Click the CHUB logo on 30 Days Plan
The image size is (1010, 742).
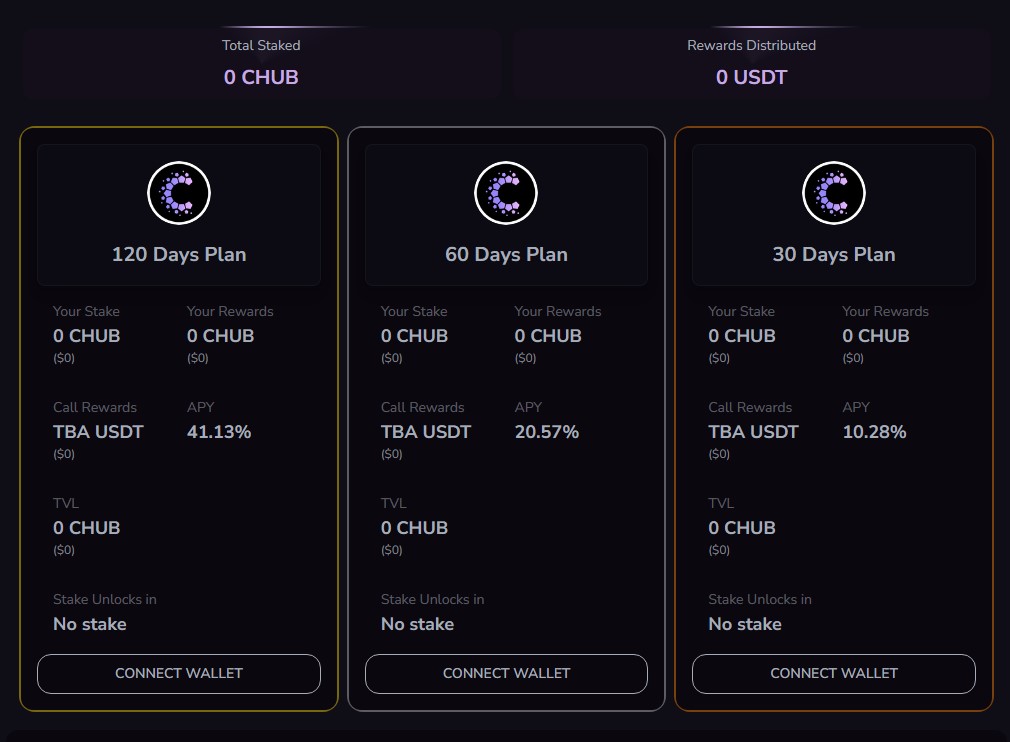pos(834,193)
